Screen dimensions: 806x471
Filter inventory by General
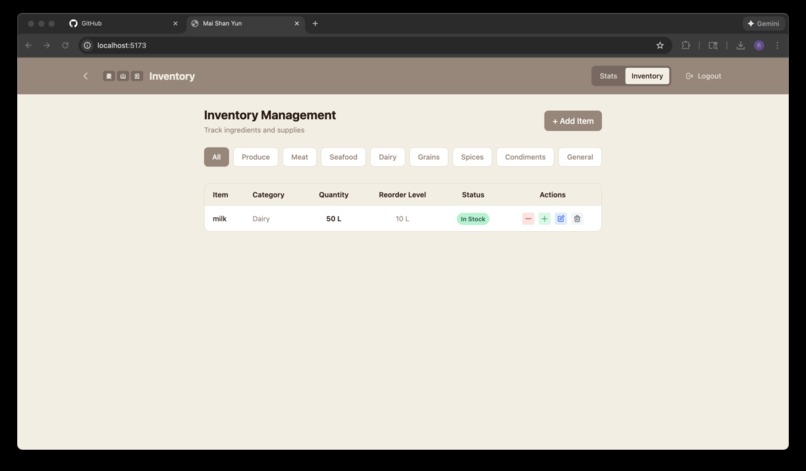(x=580, y=157)
